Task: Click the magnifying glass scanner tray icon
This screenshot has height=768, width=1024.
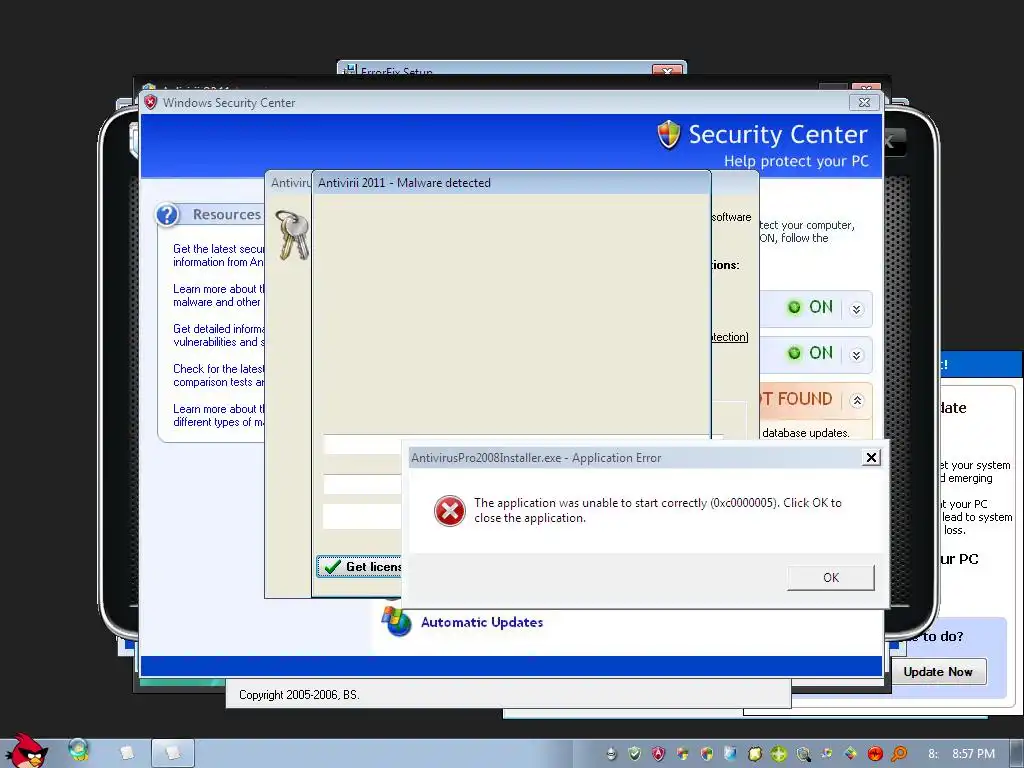Action: tap(803, 754)
